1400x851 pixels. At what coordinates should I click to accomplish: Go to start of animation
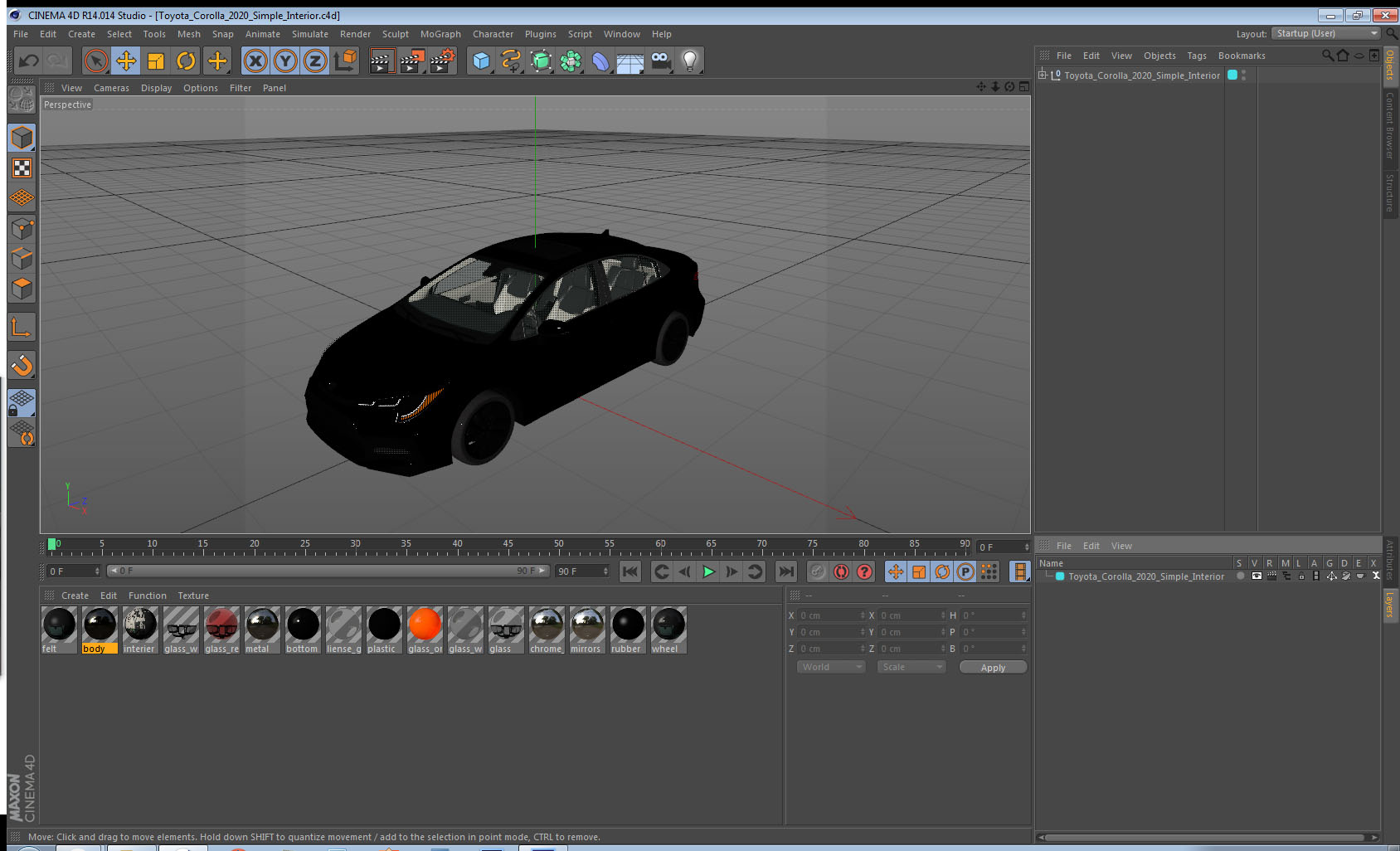[x=630, y=571]
